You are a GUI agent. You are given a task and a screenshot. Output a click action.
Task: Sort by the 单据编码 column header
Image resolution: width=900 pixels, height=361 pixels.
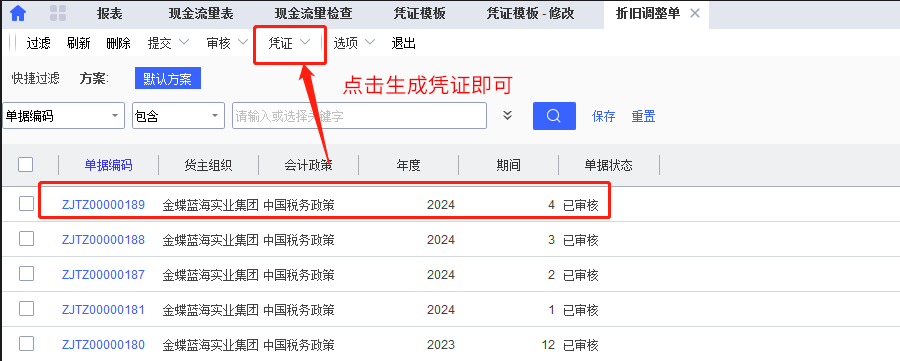click(108, 165)
